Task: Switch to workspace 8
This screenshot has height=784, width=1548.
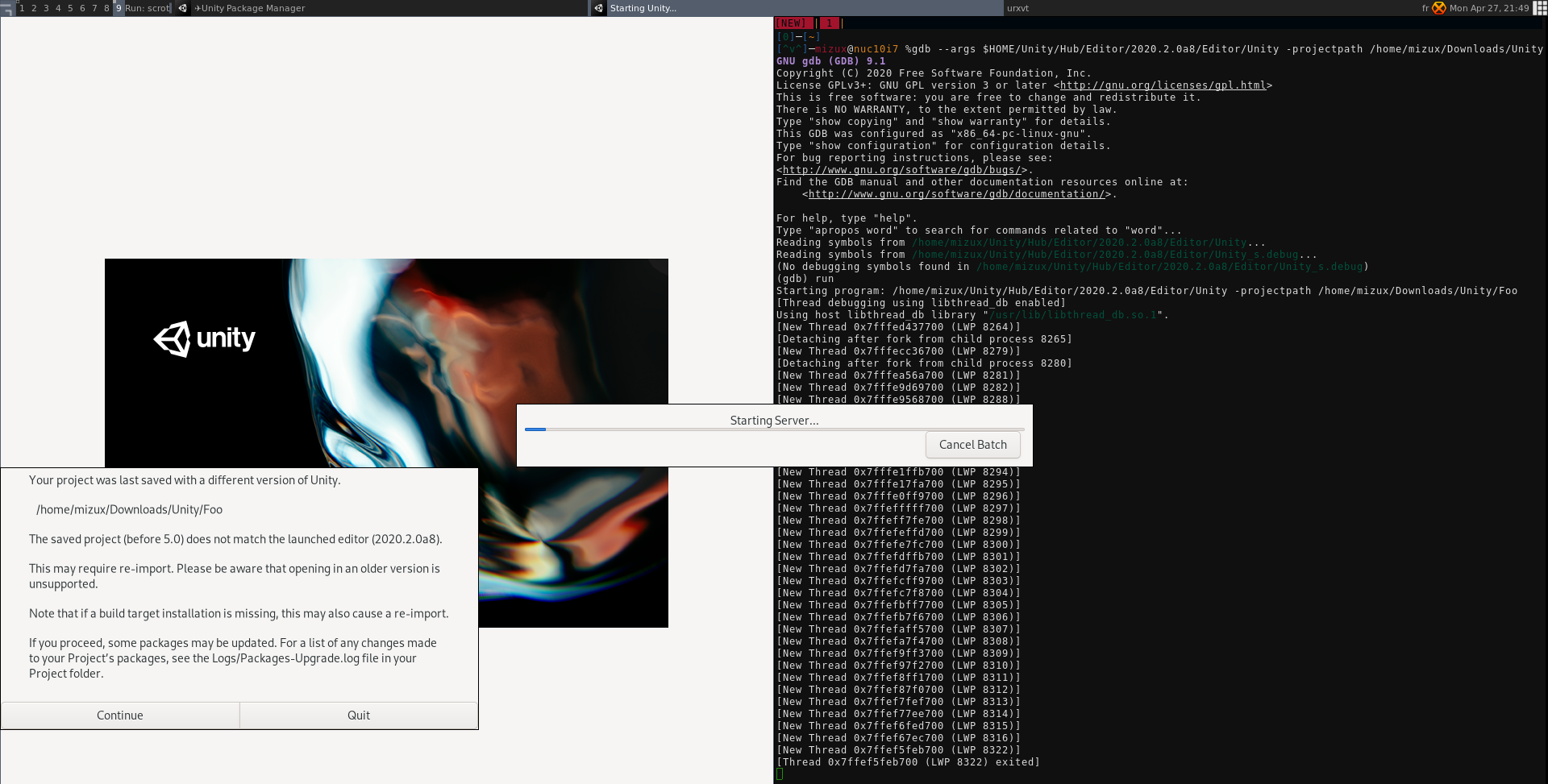Action: click(x=106, y=8)
